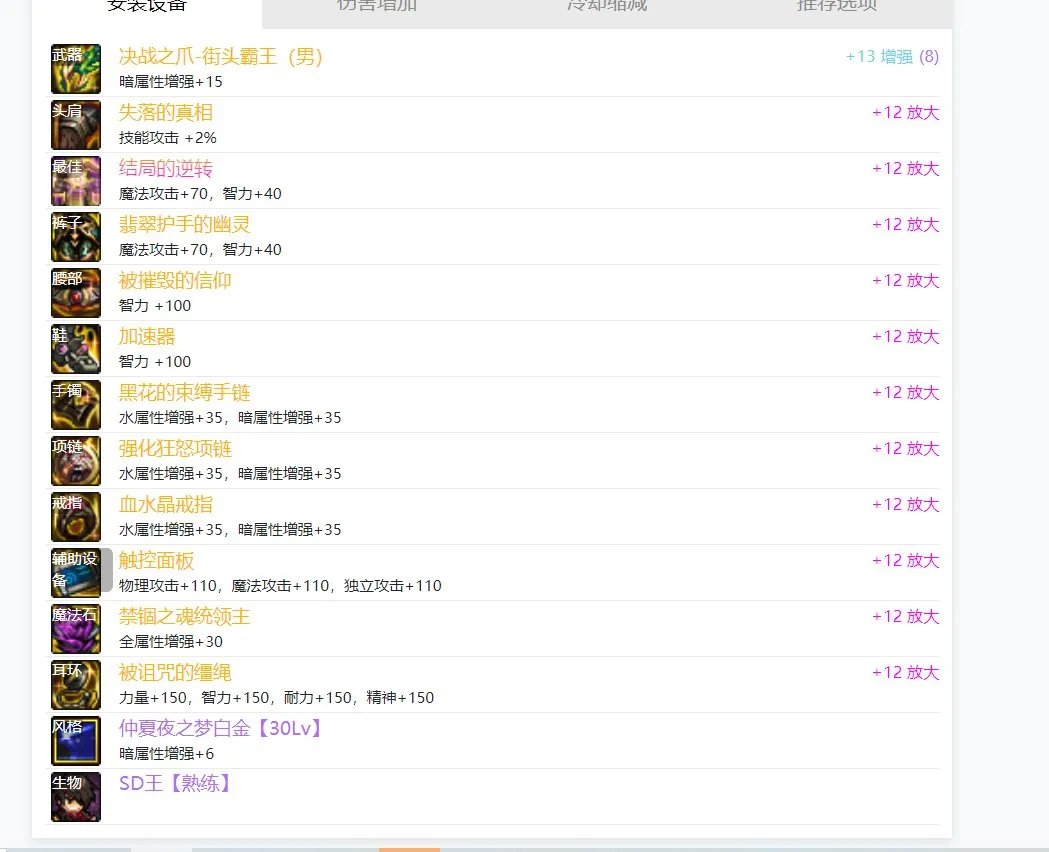Image resolution: width=1049 pixels, height=852 pixels.
Task: Switch to the 伤害增加 tab
Action: 376,8
